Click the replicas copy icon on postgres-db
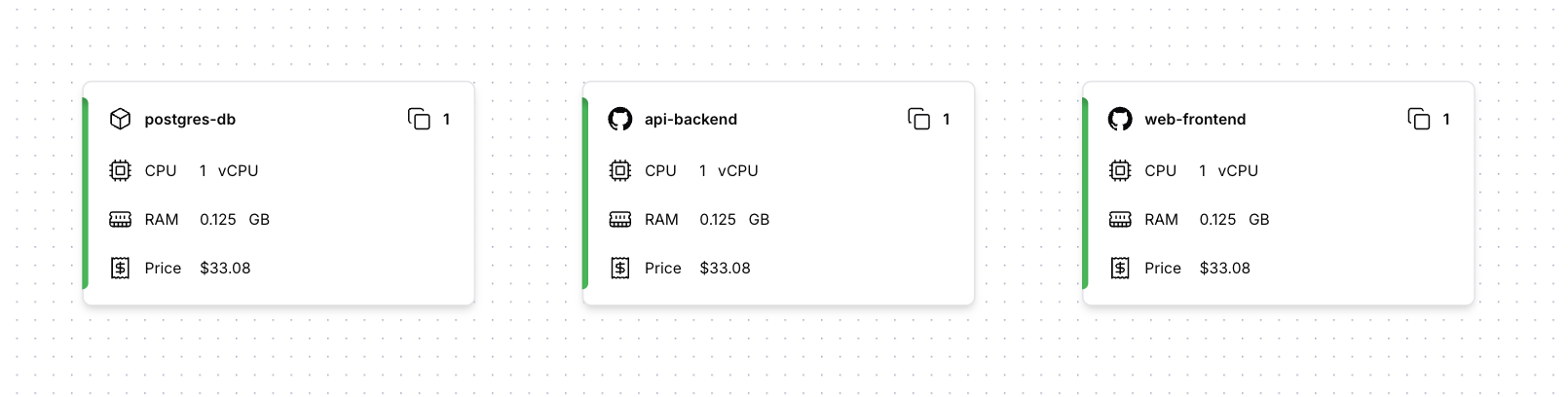 (419, 119)
